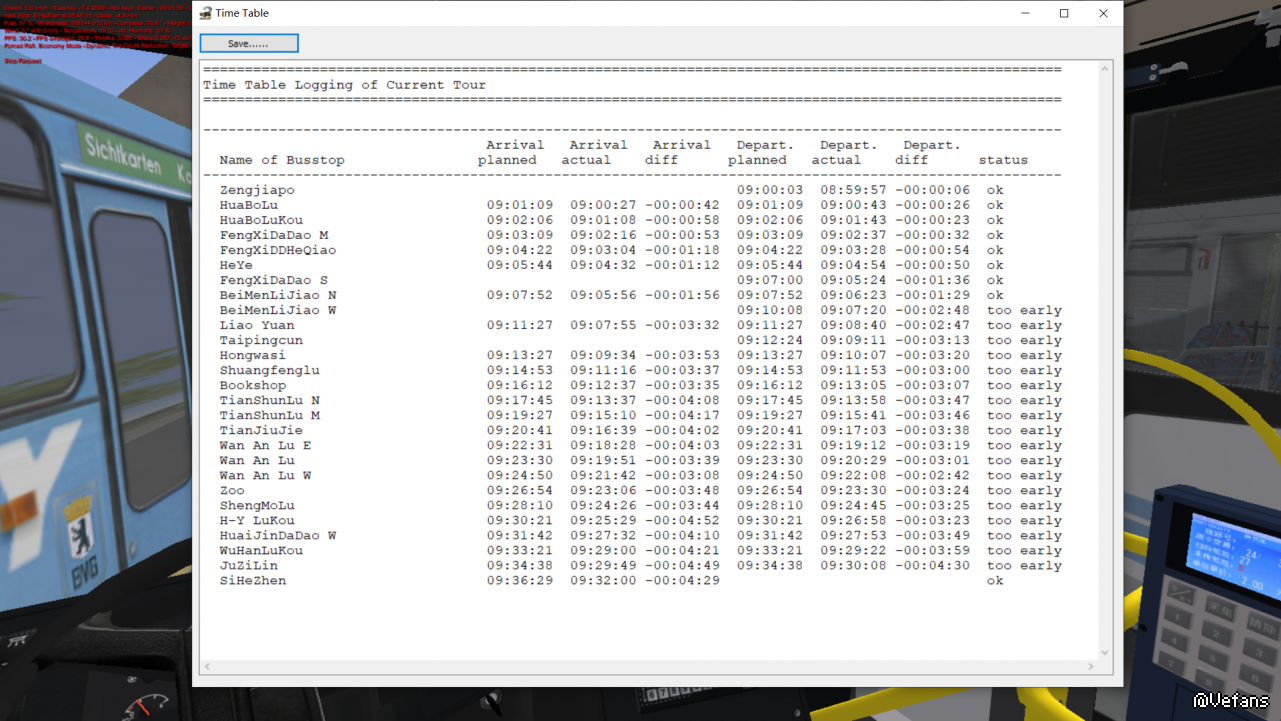This screenshot has width=1281, height=721.
Task: Close the Time Table window
Action: click(x=1103, y=13)
